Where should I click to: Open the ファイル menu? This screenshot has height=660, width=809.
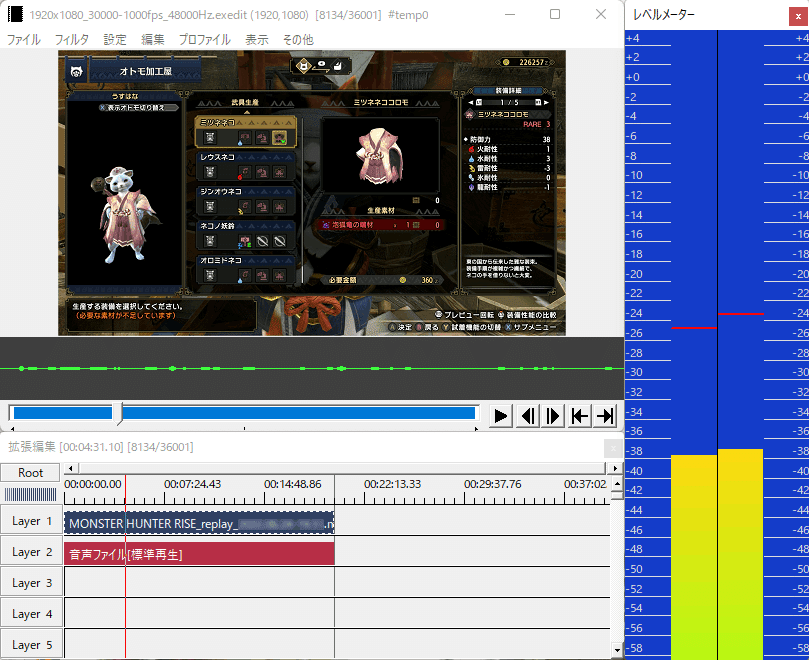(24, 40)
